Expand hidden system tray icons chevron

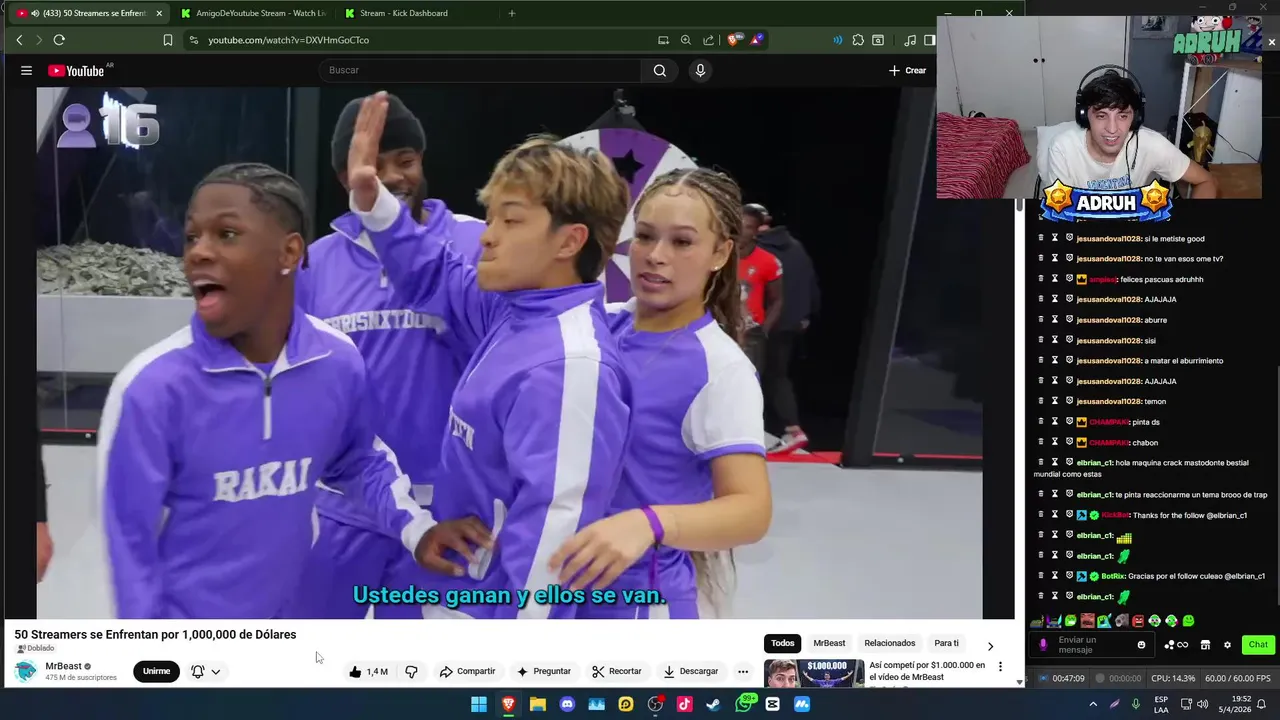(x=1092, y=704)
